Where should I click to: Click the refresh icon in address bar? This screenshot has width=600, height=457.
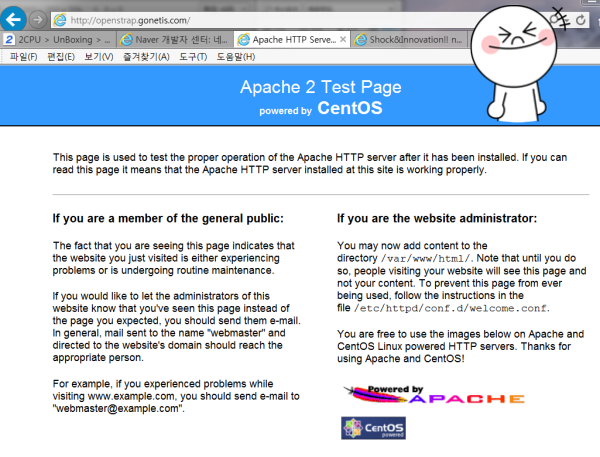click(580, 20)
